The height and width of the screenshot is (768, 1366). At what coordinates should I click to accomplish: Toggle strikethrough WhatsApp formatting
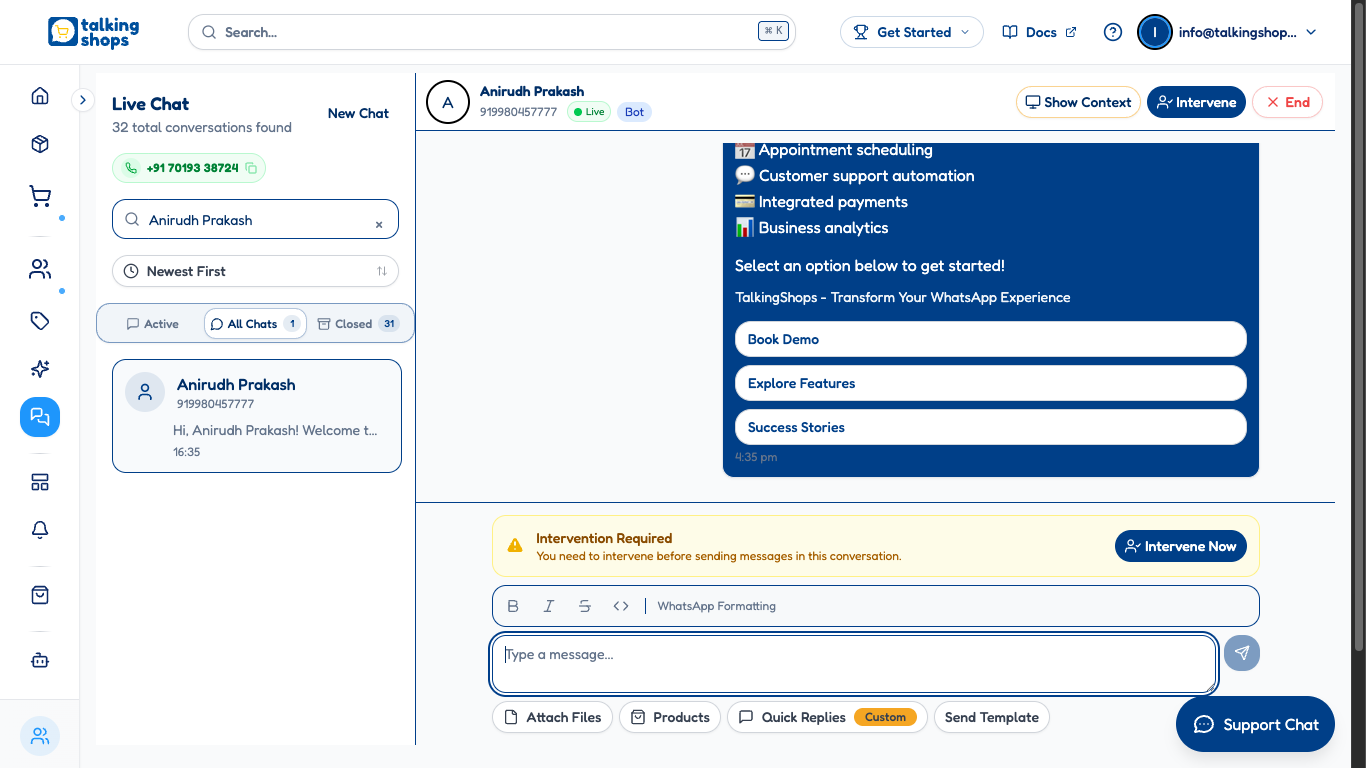[585, 606]
